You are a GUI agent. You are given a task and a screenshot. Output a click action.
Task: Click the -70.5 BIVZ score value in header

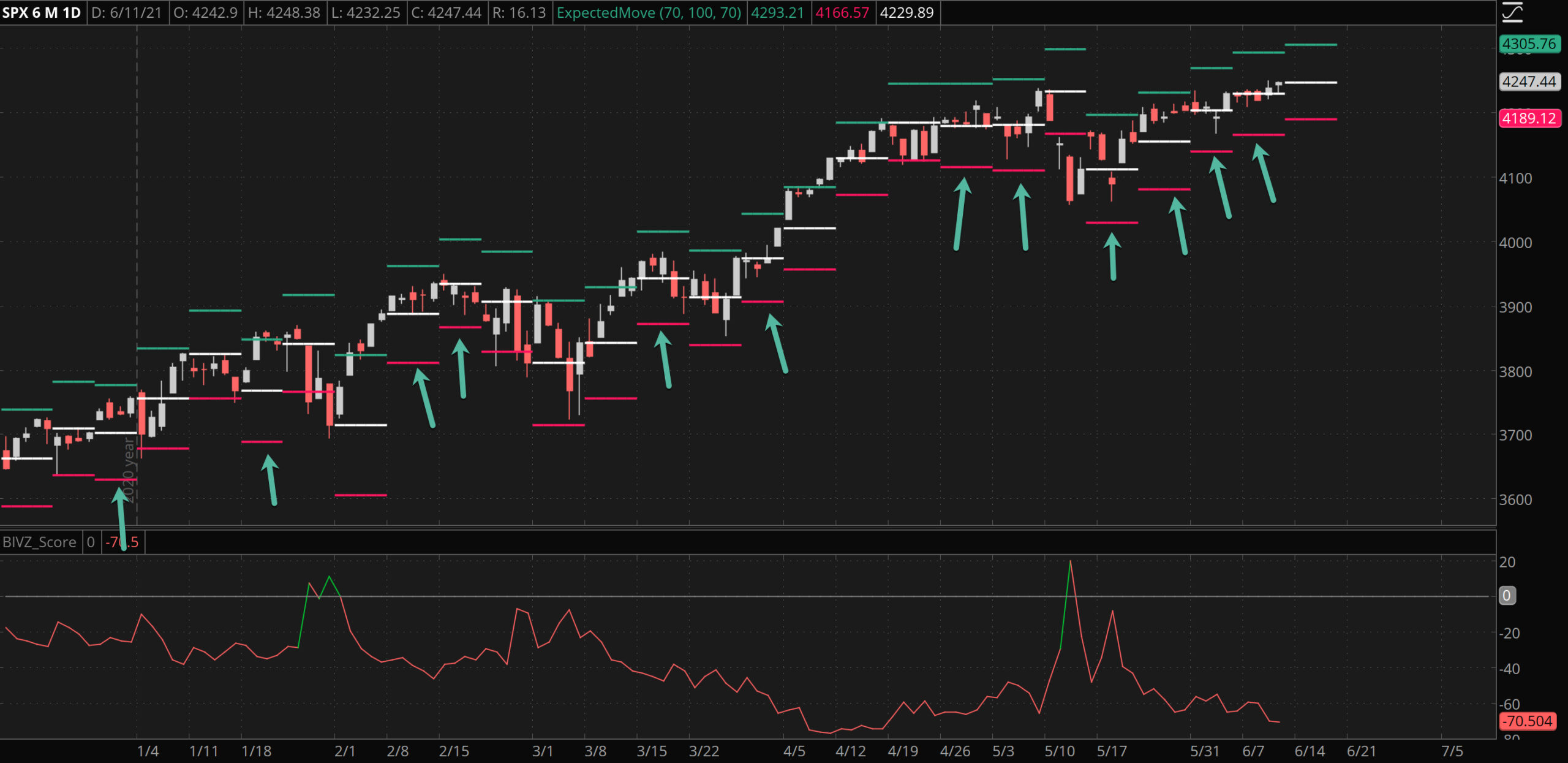tap(122, 542)
